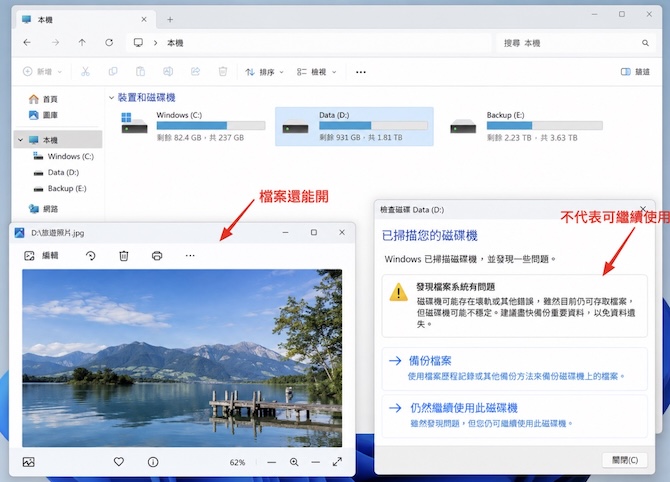
Task: Select the Data (D:) drive tile
Action: click(x=354, y=126)
